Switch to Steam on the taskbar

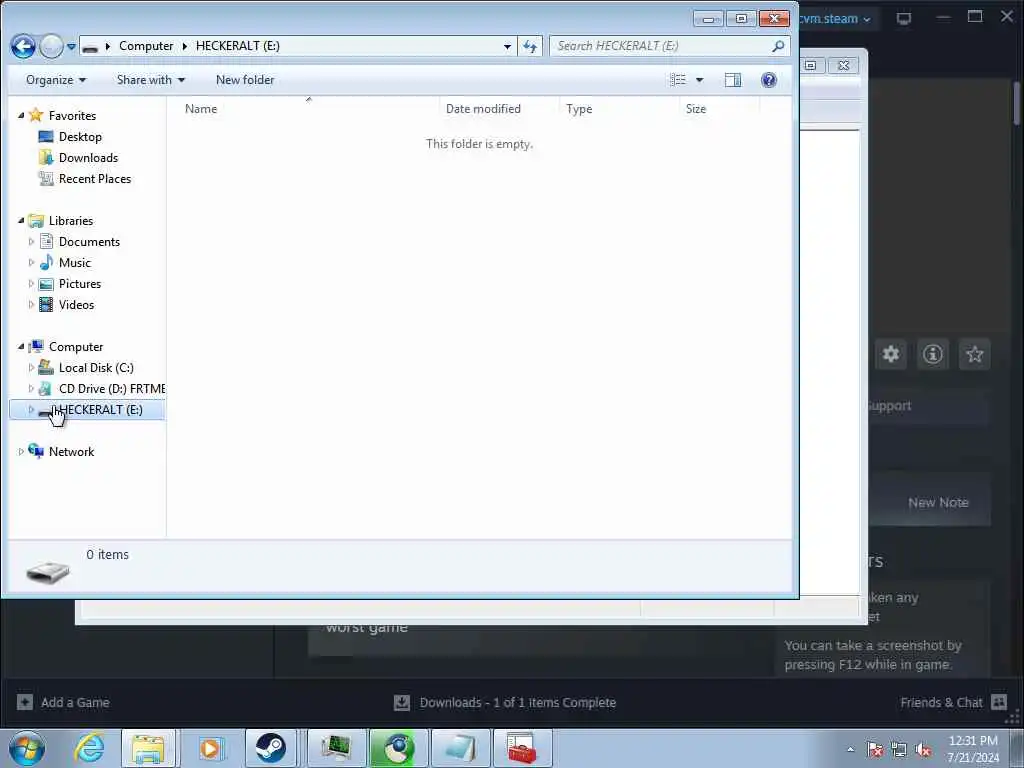[271, 748]
